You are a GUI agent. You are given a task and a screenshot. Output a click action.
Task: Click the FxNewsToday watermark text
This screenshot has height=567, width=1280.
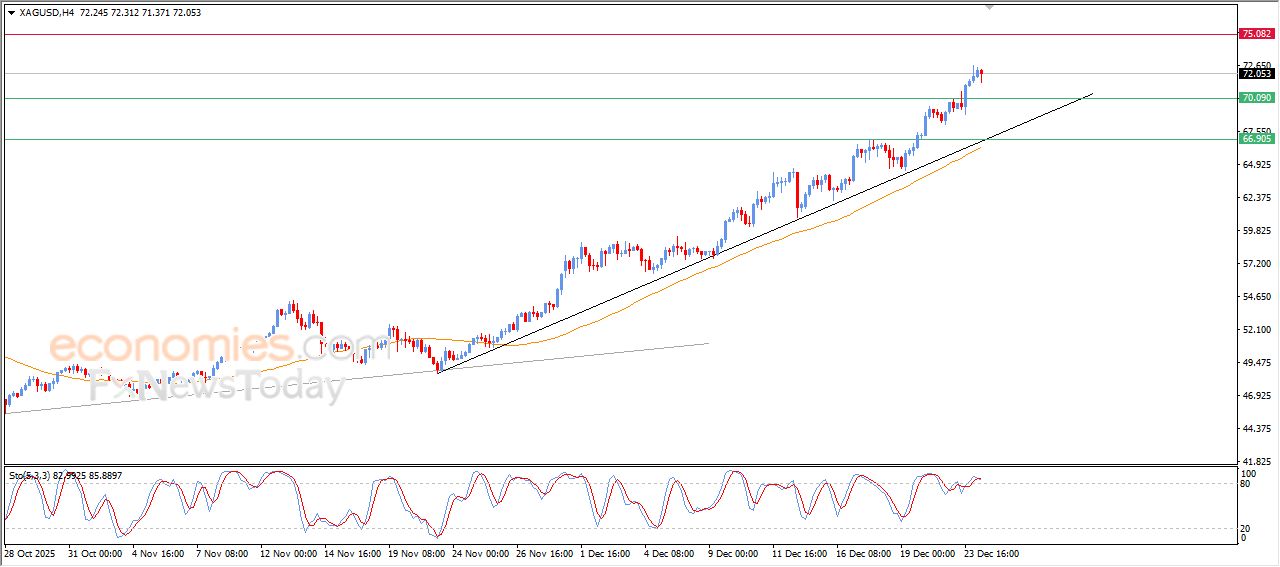pyautogui.click(x=220, y=386)
